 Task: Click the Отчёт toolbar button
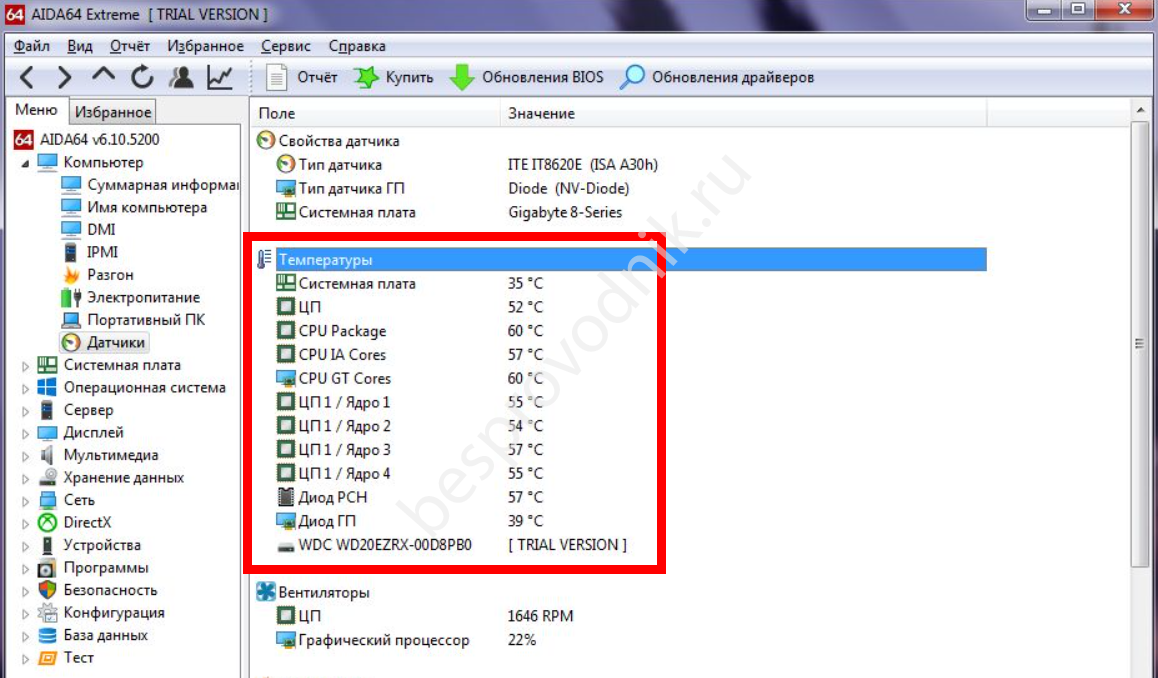(x=303, y=77)
